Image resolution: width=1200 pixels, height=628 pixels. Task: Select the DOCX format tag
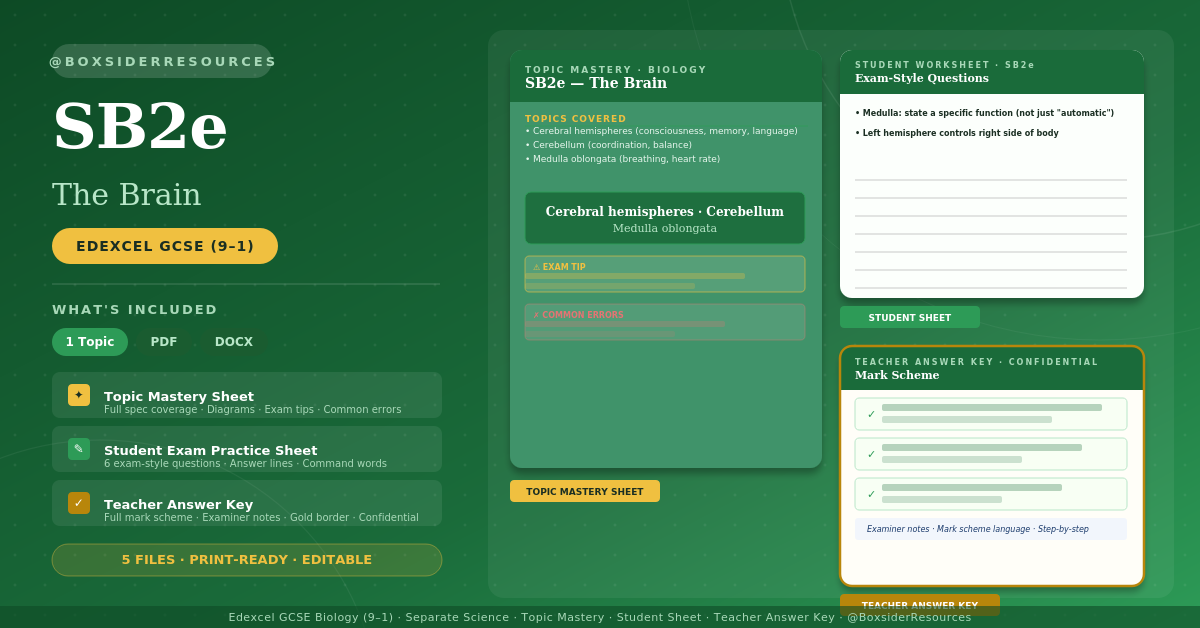234,342
